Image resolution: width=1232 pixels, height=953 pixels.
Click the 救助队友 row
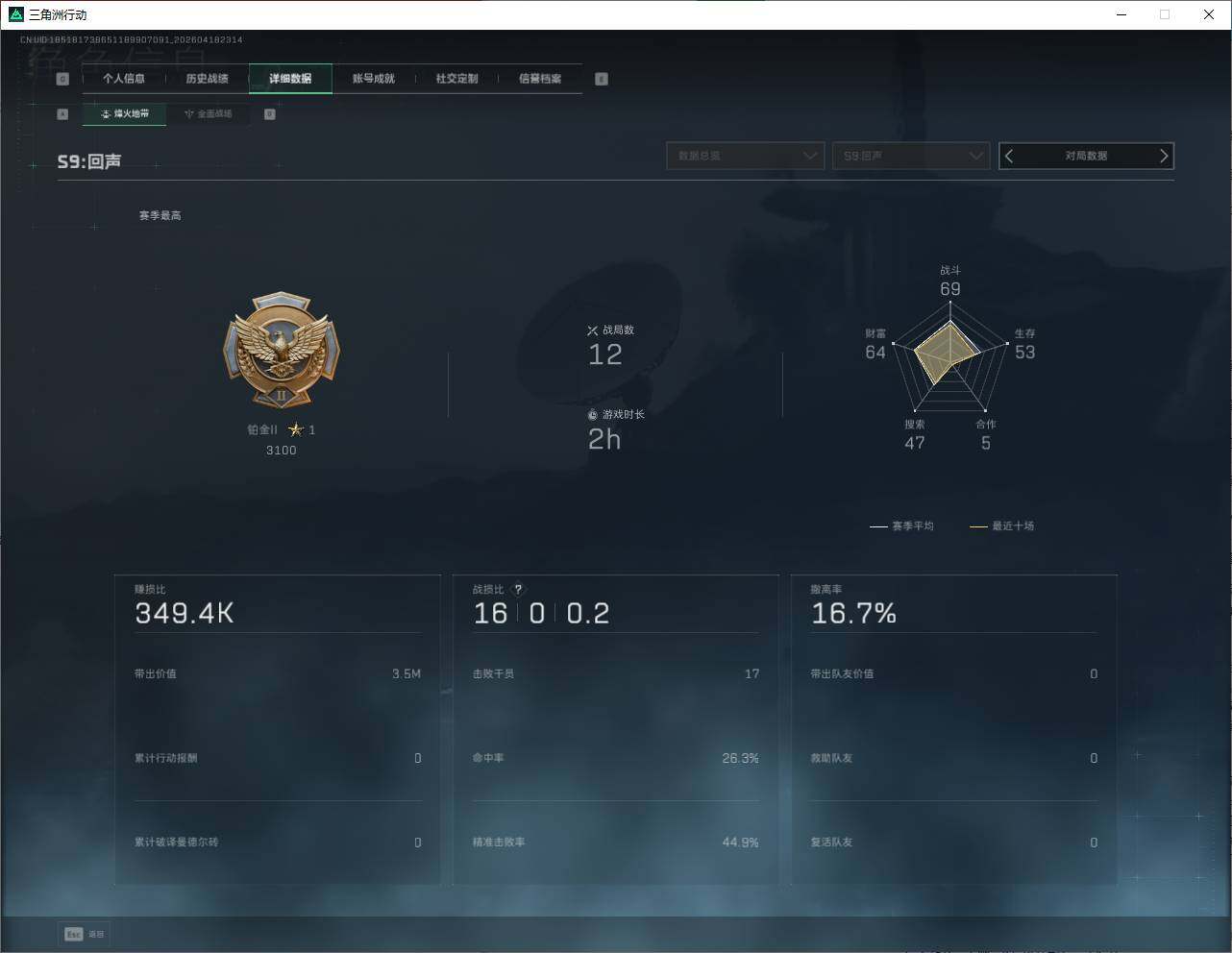(x=953, y=759)
